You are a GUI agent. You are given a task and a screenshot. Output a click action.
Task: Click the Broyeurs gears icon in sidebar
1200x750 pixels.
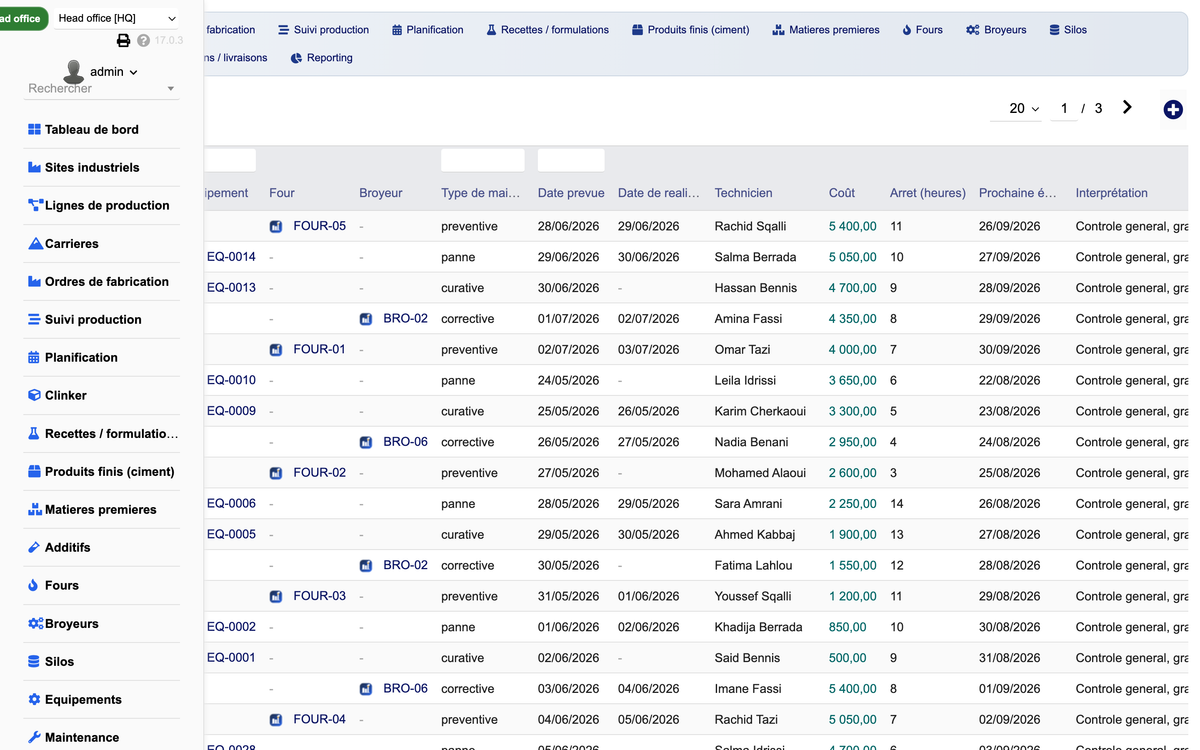point(35,624)
